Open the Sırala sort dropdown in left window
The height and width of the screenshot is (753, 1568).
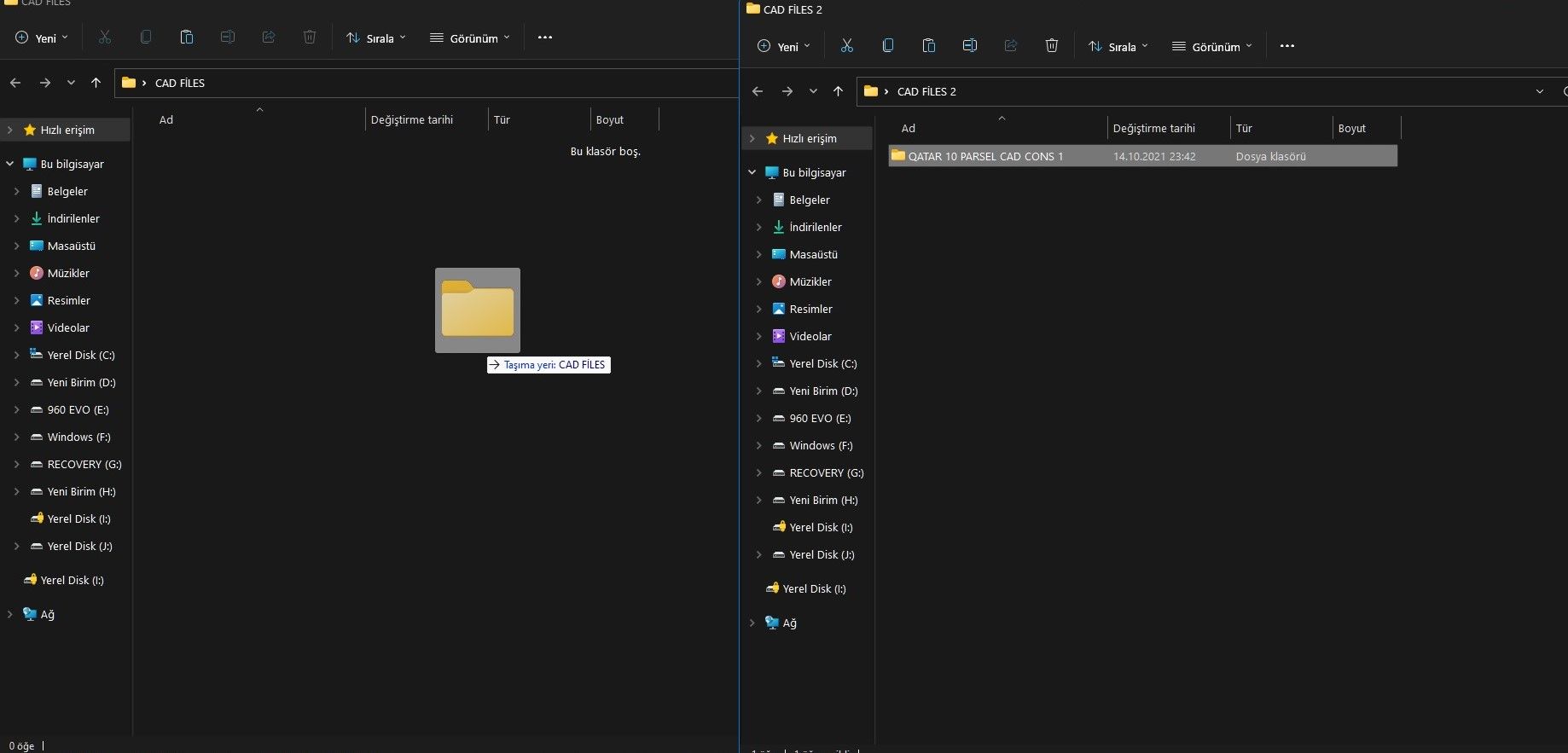tap(375, 38)
